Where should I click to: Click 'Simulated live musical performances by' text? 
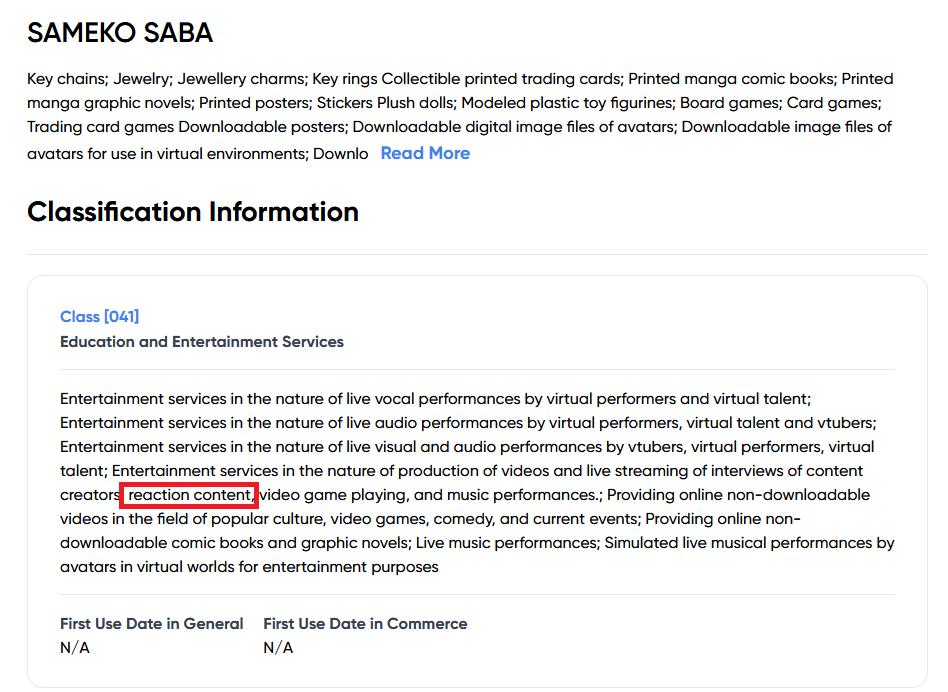(x=750, y=543)
